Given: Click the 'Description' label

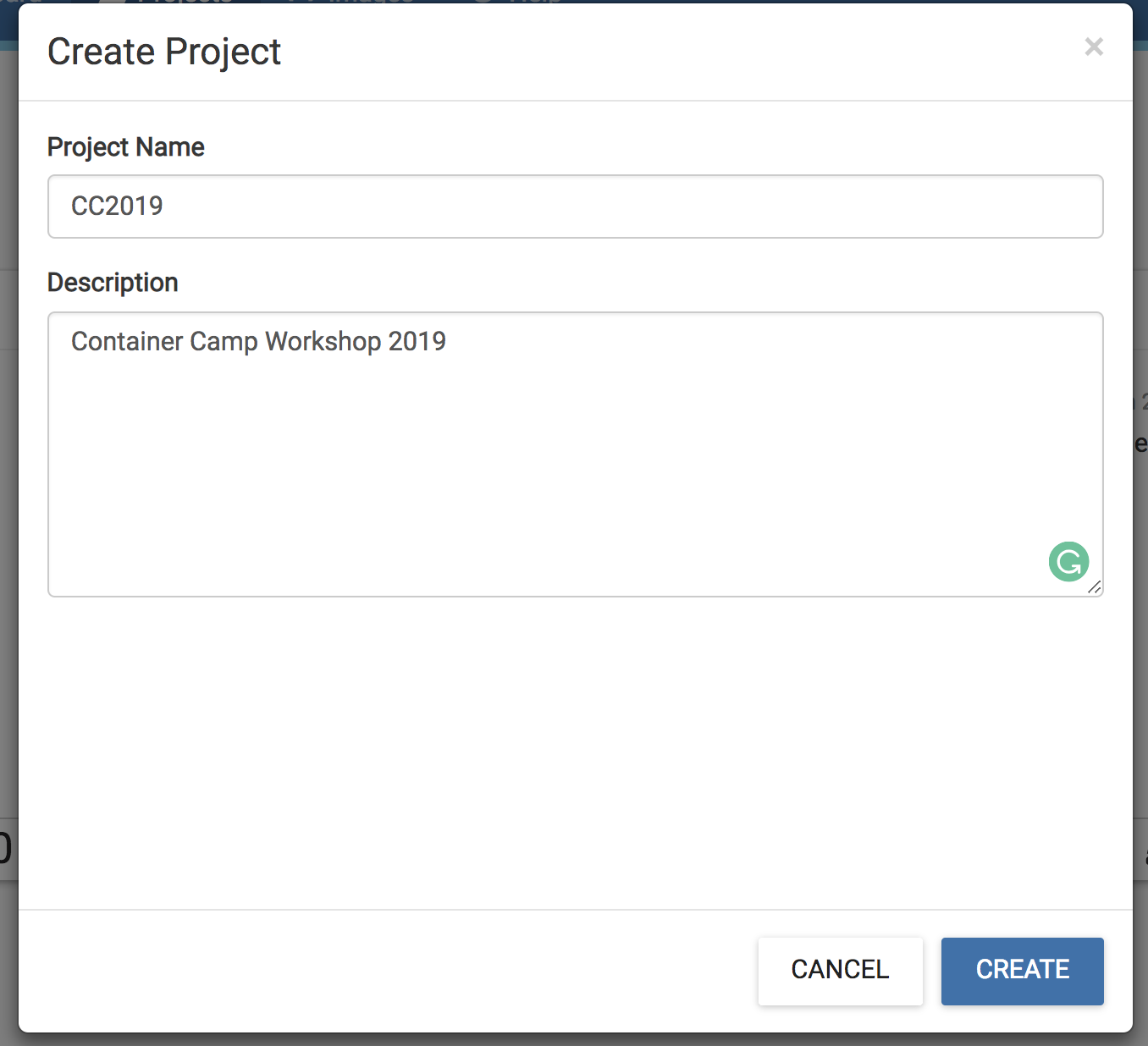Looking at the screenshot, I should tap(113, 283).
